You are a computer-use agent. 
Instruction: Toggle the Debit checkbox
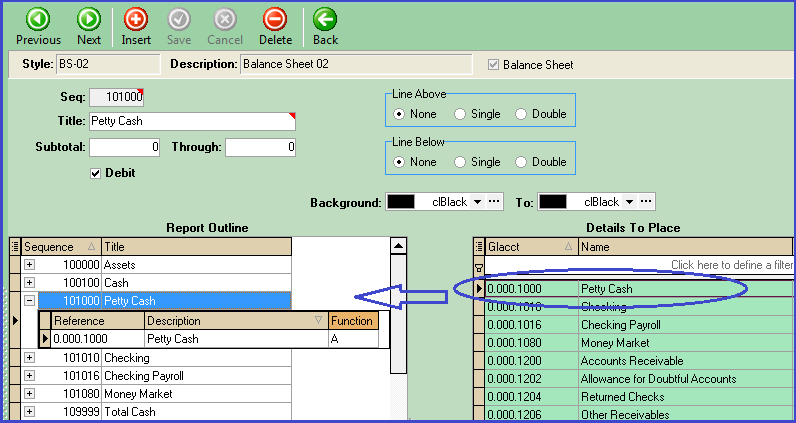click(95, 174)
